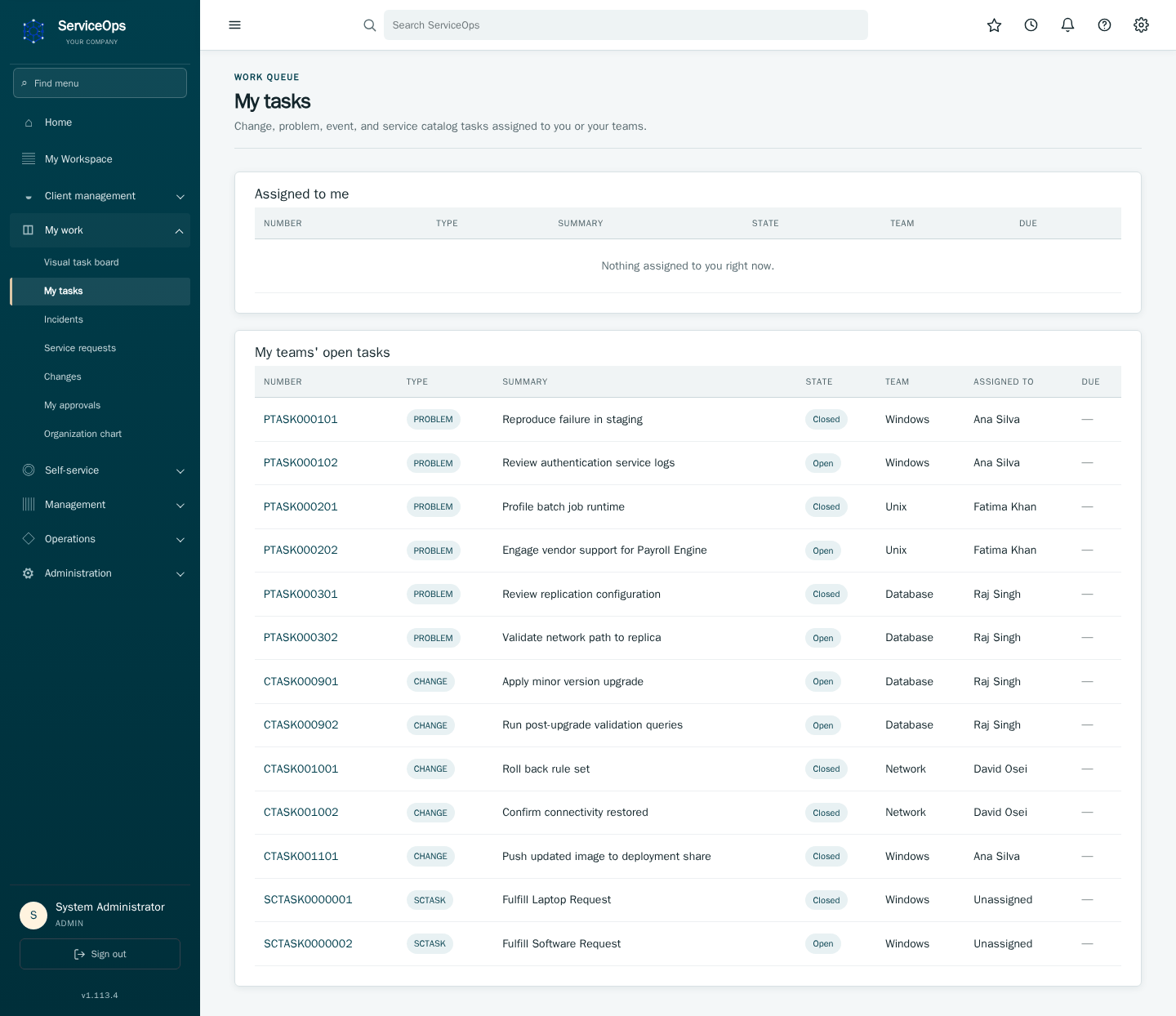
Task: Click 'Fatima Khan' in PTASK000201 row
Action: click(x=1004, y=507)
